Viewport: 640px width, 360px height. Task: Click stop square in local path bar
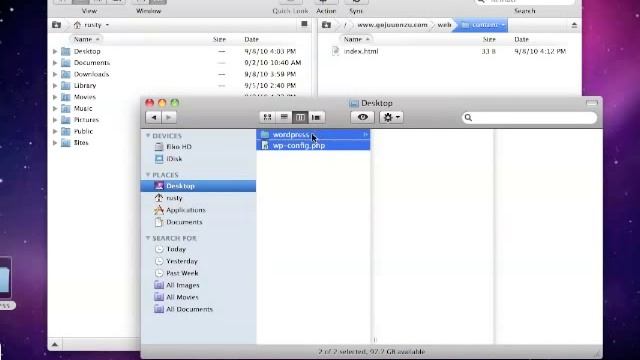[x=304, y=24]
